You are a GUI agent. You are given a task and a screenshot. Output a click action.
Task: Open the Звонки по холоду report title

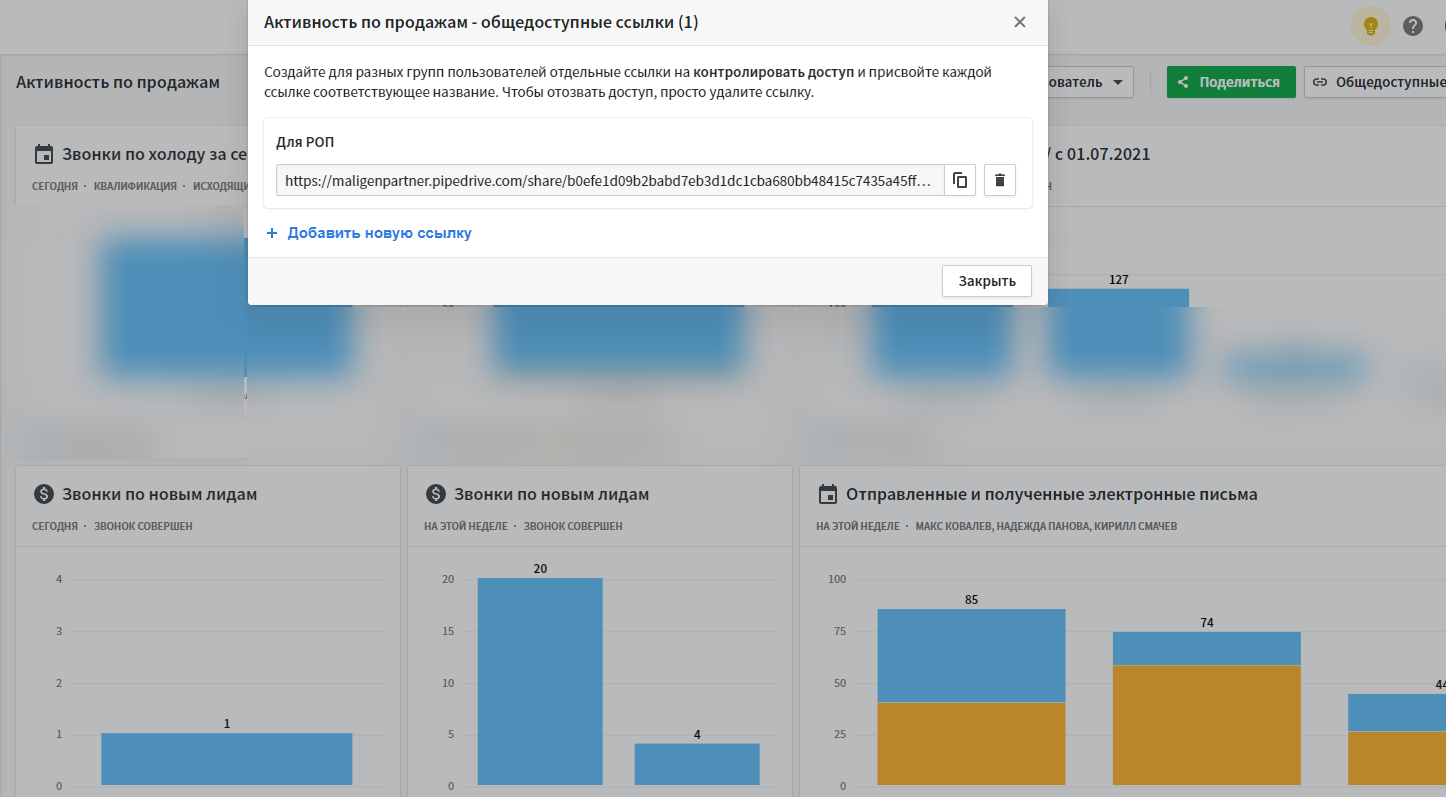(155, 154)
